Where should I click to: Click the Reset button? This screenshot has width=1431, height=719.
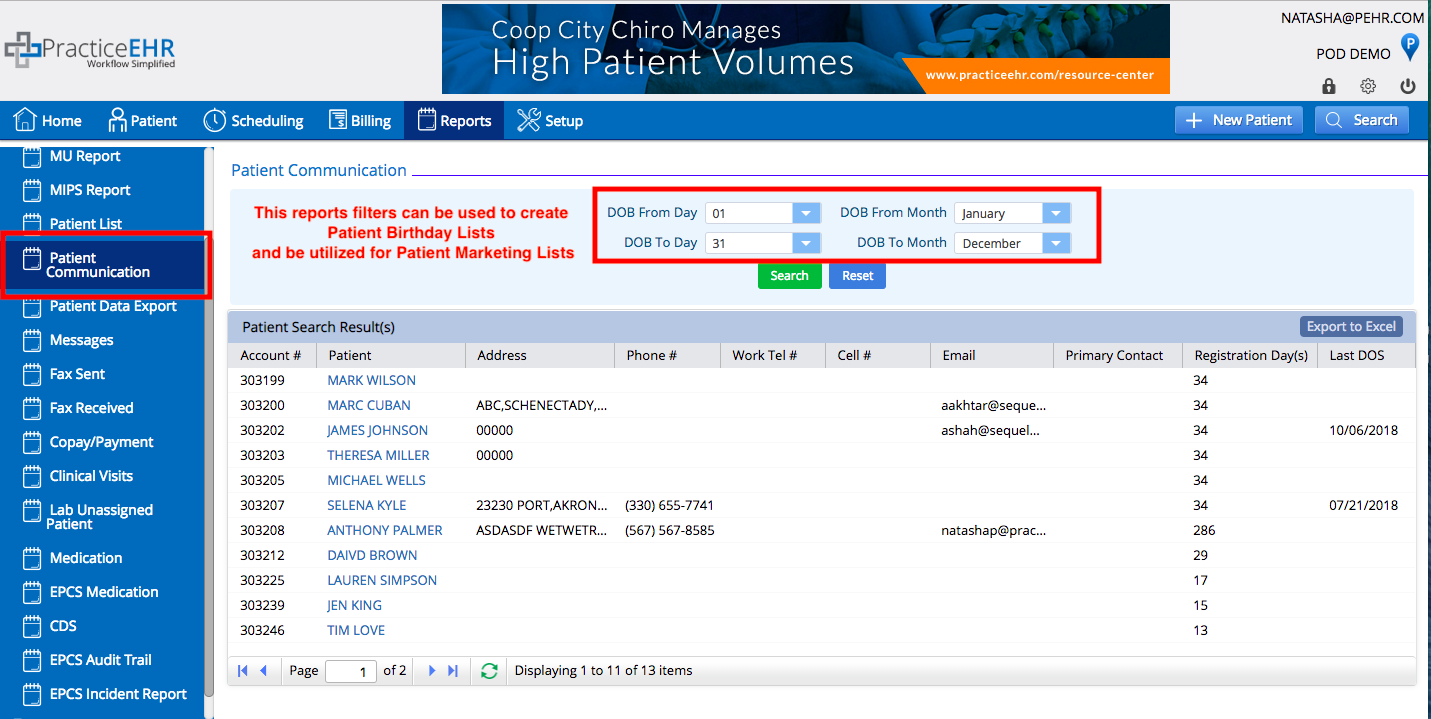tap(857, 276)
